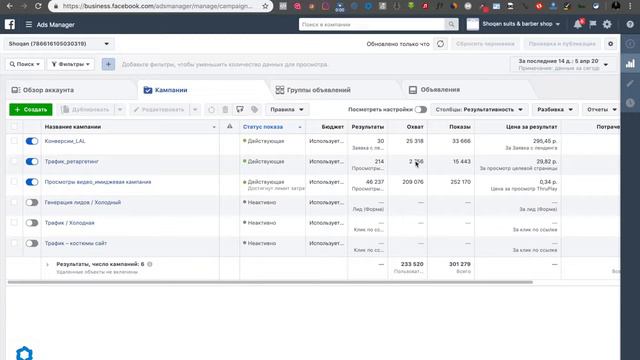Open the Отчеты dropdown
Screen dimensions: 640x360
pyautogui.click(x=602, y=109)
